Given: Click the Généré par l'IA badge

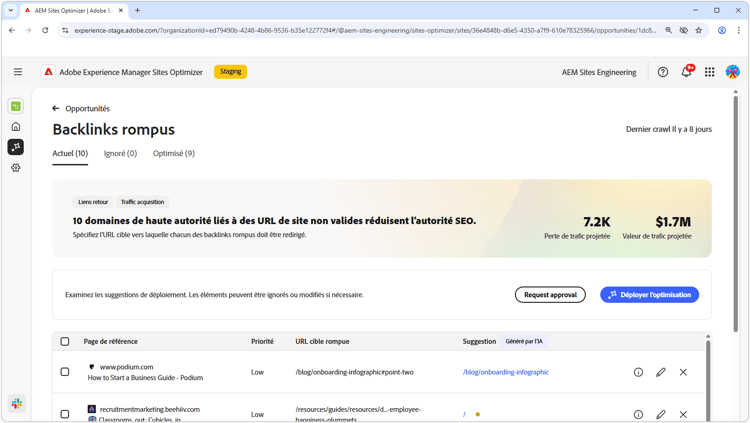Looking at the screenshot, I should (524, 341).
